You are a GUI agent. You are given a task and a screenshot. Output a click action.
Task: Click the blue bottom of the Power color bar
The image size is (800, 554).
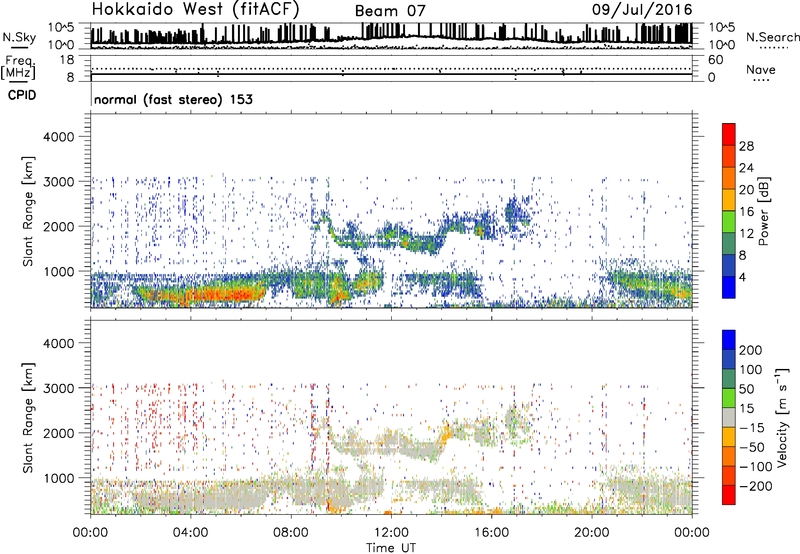pyautogui.click(x=729, y=287)
